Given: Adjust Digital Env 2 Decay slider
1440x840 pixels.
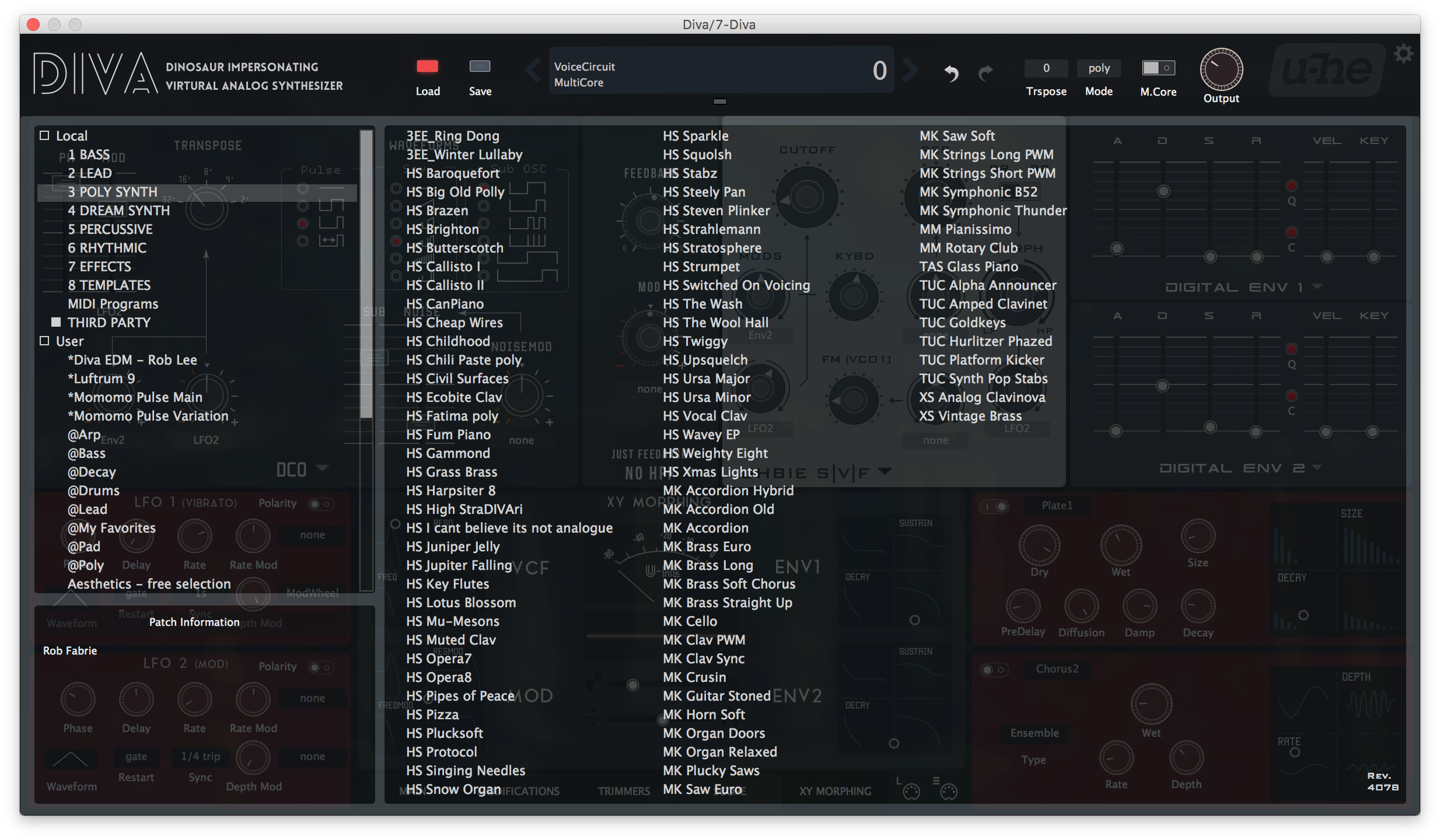Looking at the screenshot, I should (1162, 386).
